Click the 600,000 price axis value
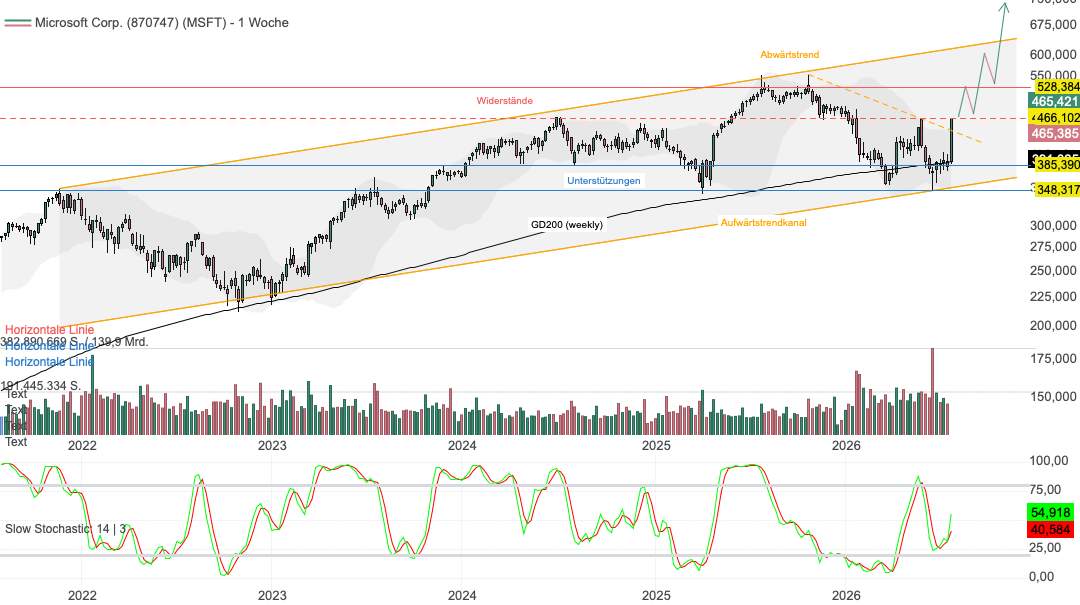1080x605 pixels. pyautogui.click(x=1053, y=54)
